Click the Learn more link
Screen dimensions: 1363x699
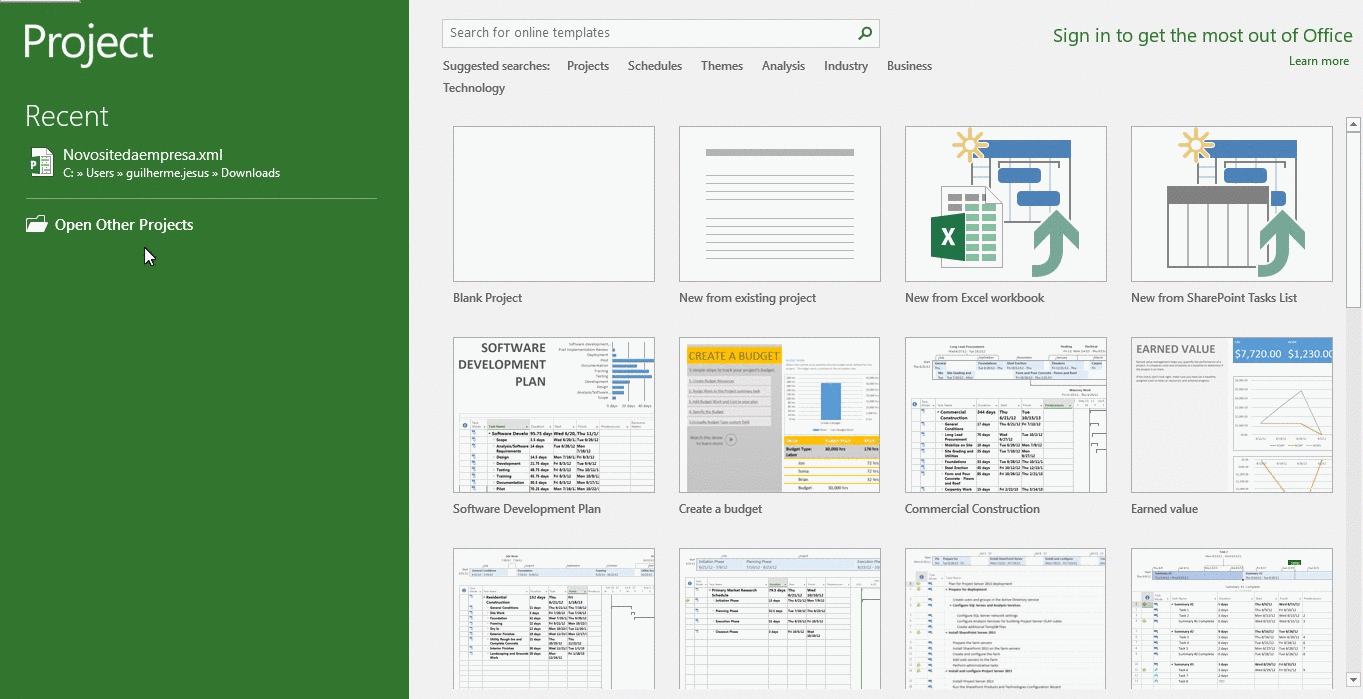tap(1318, 61)
